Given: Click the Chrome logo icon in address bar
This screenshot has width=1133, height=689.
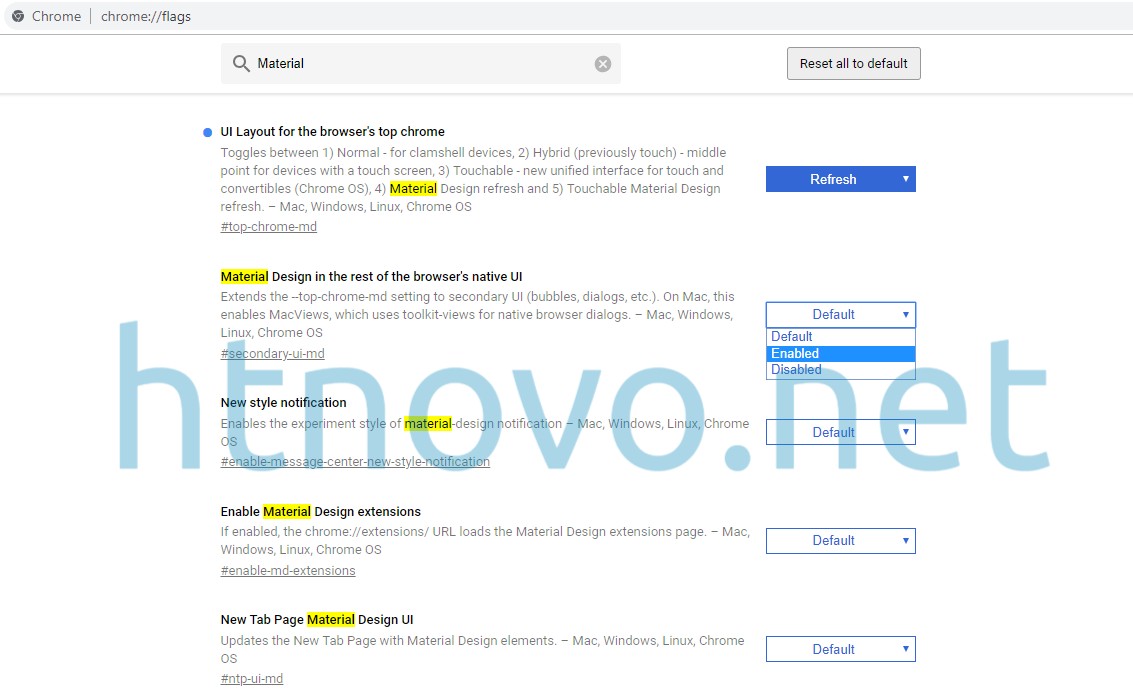Looking at the screenshot, I should (x=18, y=16).
